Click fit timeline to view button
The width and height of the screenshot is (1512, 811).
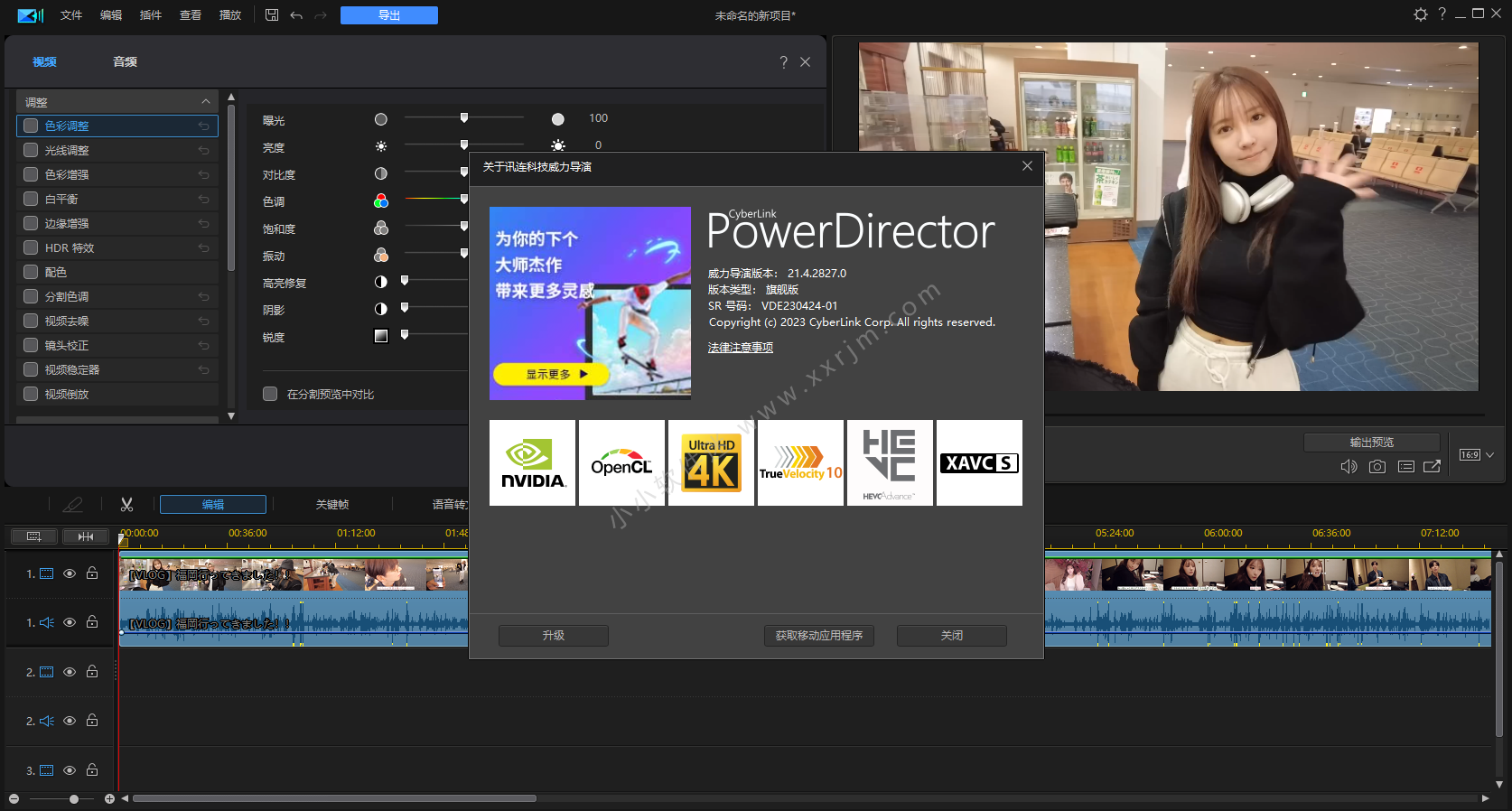tap(86, 536)
